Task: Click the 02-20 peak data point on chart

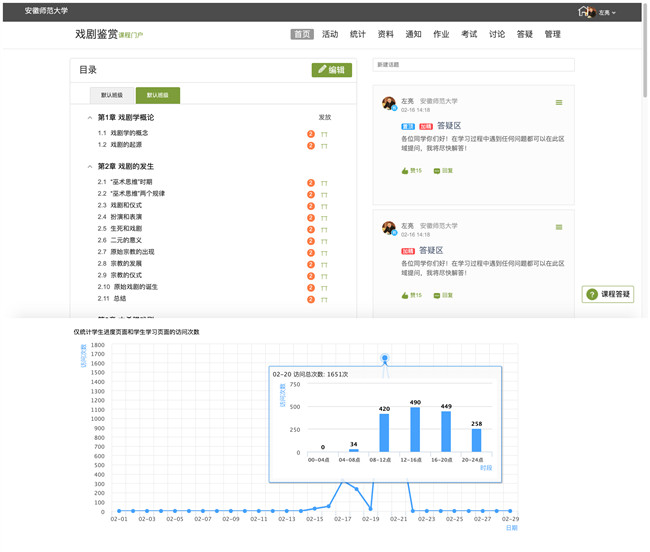Action: click(385, 358)
